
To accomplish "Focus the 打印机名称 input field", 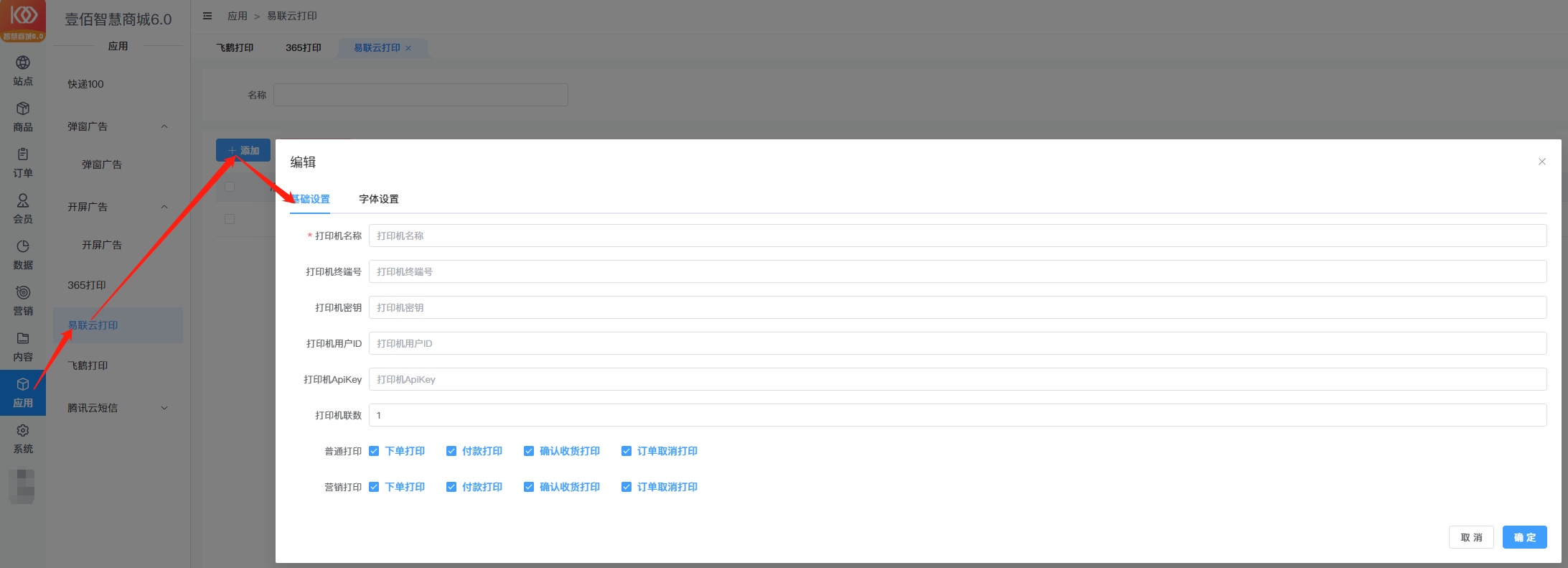I will 957,236.
